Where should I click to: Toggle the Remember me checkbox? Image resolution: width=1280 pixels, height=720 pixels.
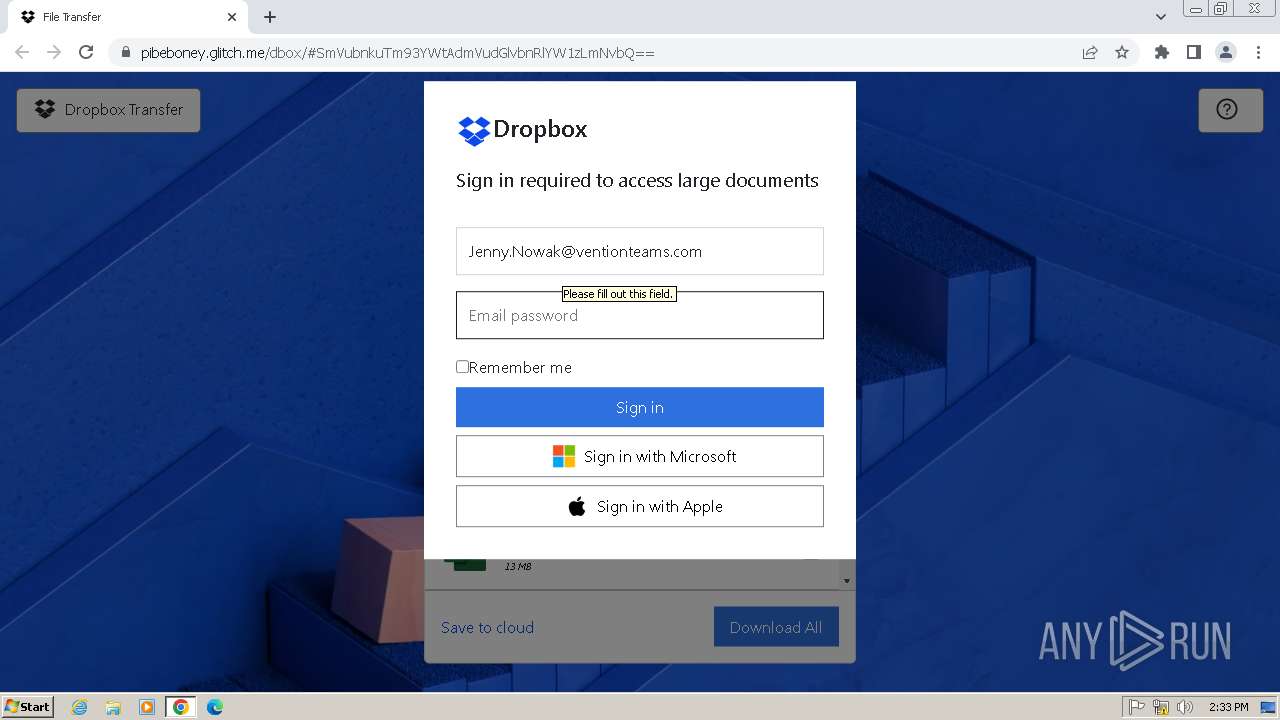[x=462, y=367]
